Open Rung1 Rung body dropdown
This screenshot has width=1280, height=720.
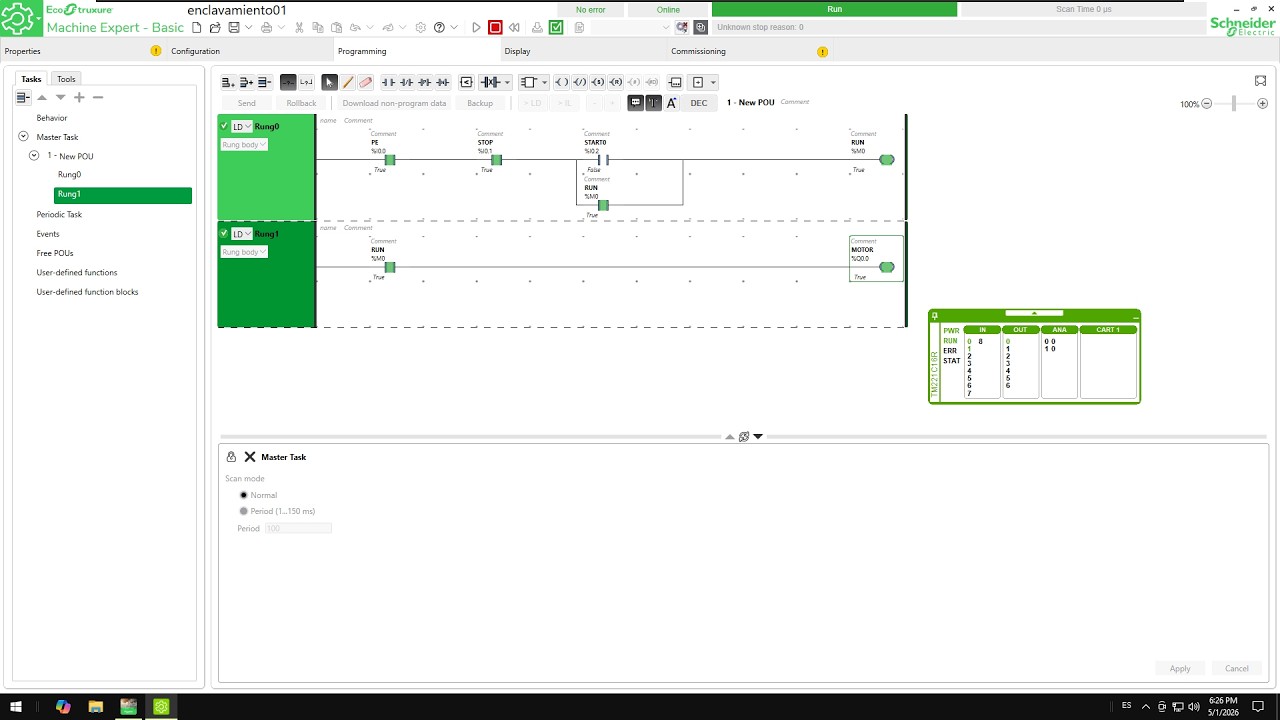click(x=244, y=252)
